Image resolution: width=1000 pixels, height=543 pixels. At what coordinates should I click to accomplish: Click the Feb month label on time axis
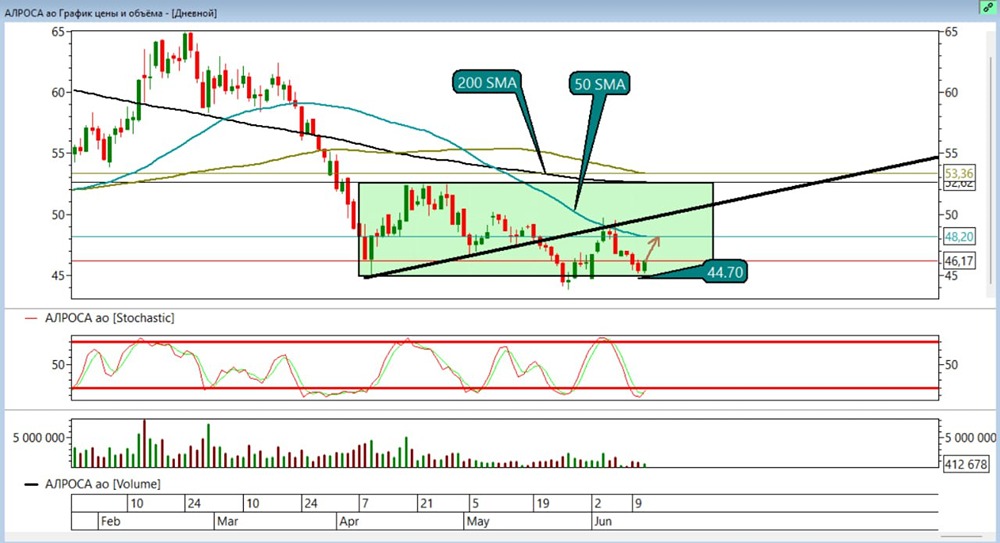pyautogui.click(x=110, y=521)
